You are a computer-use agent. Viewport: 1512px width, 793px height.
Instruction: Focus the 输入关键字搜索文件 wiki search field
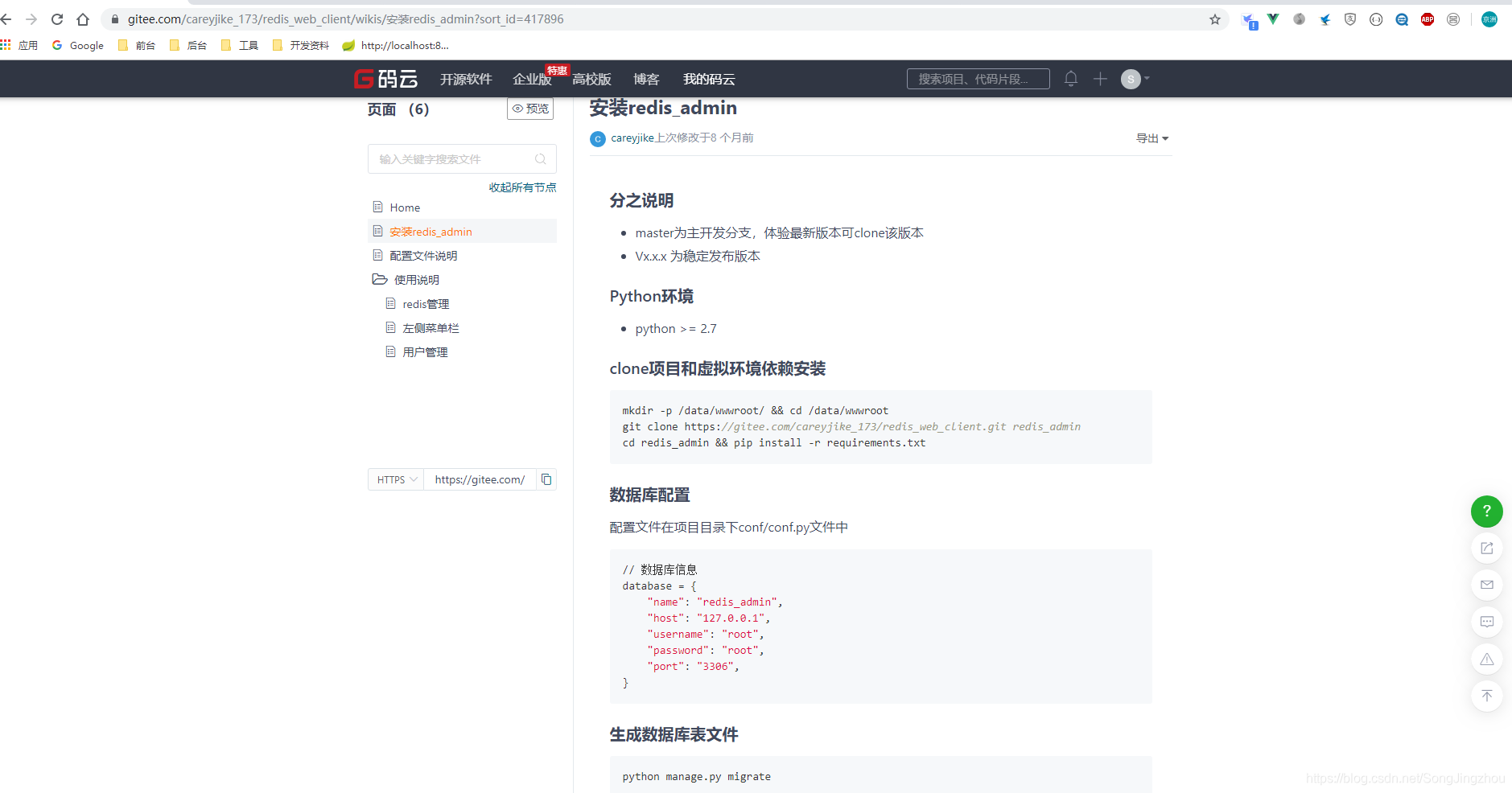(462, 159)
